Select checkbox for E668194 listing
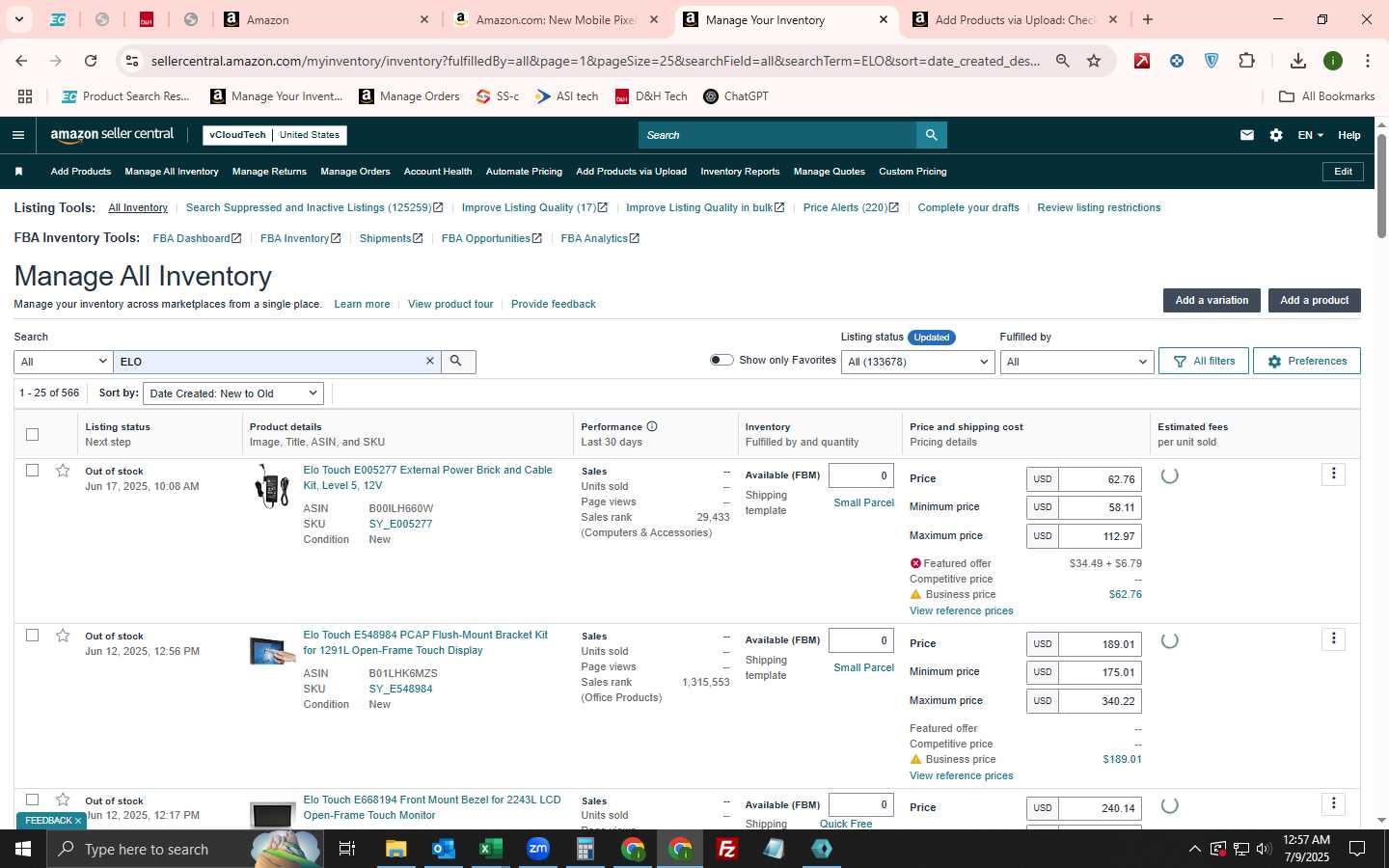The width and height of the screenshot is (1389, 868). pos(32,800)
